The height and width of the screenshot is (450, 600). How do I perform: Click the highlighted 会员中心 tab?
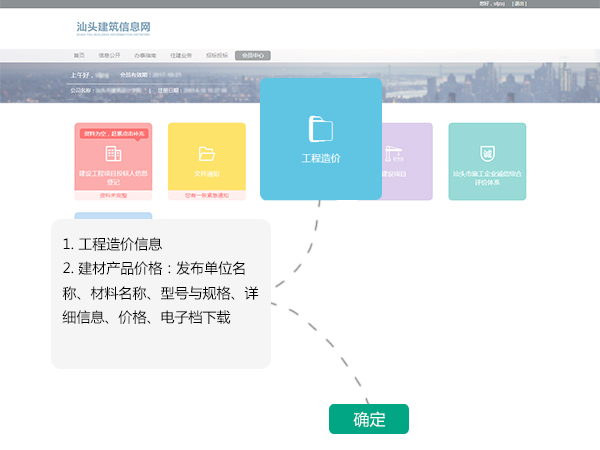click(253, 56)
